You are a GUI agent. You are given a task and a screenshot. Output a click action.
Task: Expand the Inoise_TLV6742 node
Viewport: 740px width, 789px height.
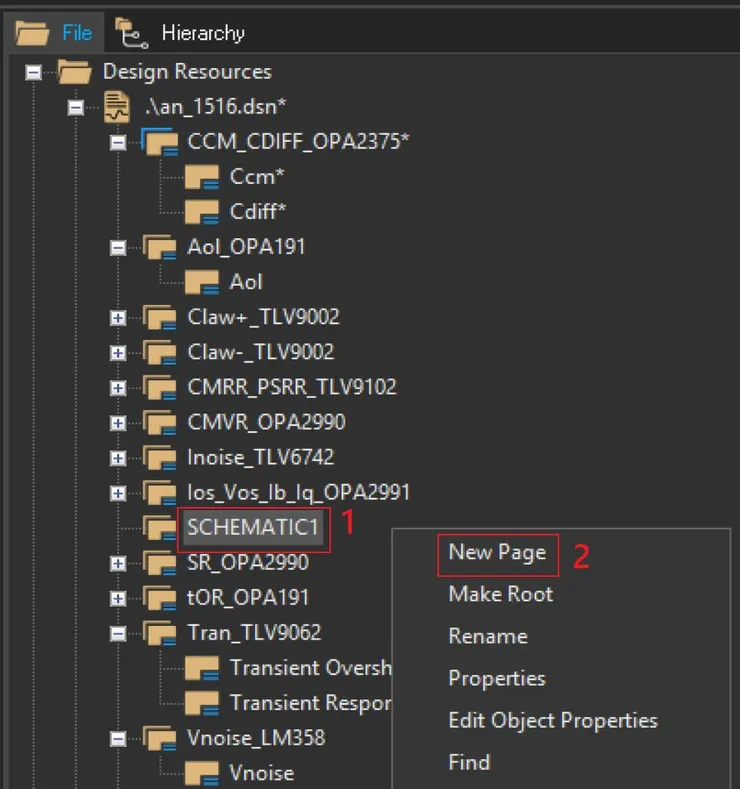click(x=118, y=458)
